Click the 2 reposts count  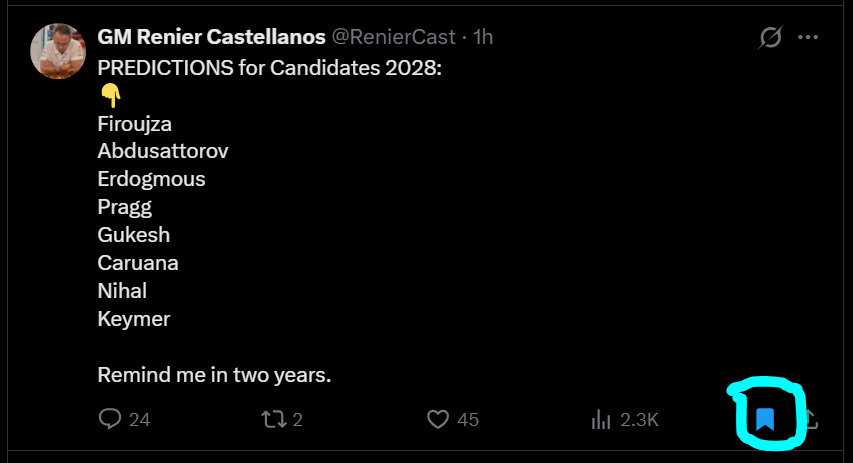pyautogui.click(x=298, y=419)
